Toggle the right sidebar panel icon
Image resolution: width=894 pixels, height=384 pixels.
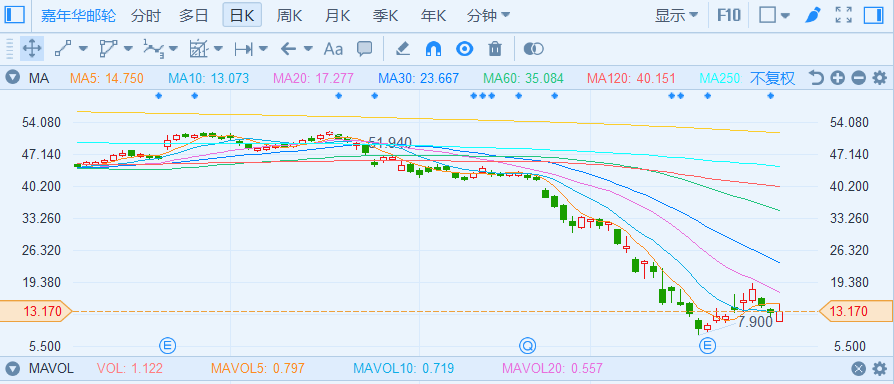click(873, 15)
